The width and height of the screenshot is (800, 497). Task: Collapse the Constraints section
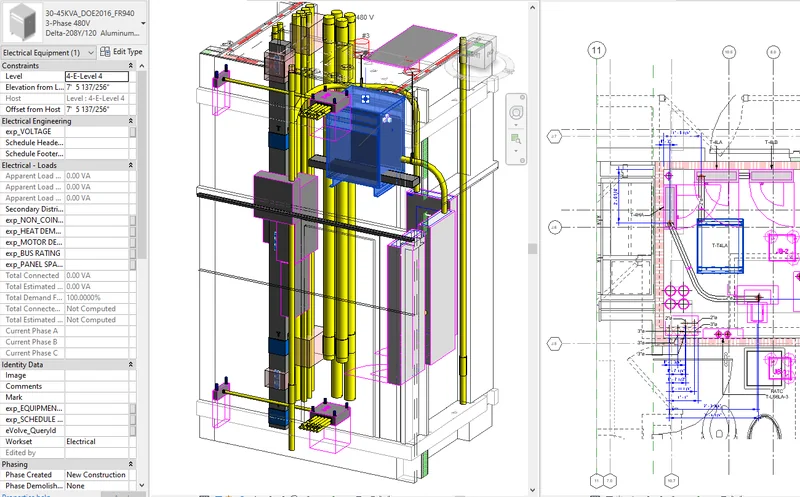click(x=131, y=66)
